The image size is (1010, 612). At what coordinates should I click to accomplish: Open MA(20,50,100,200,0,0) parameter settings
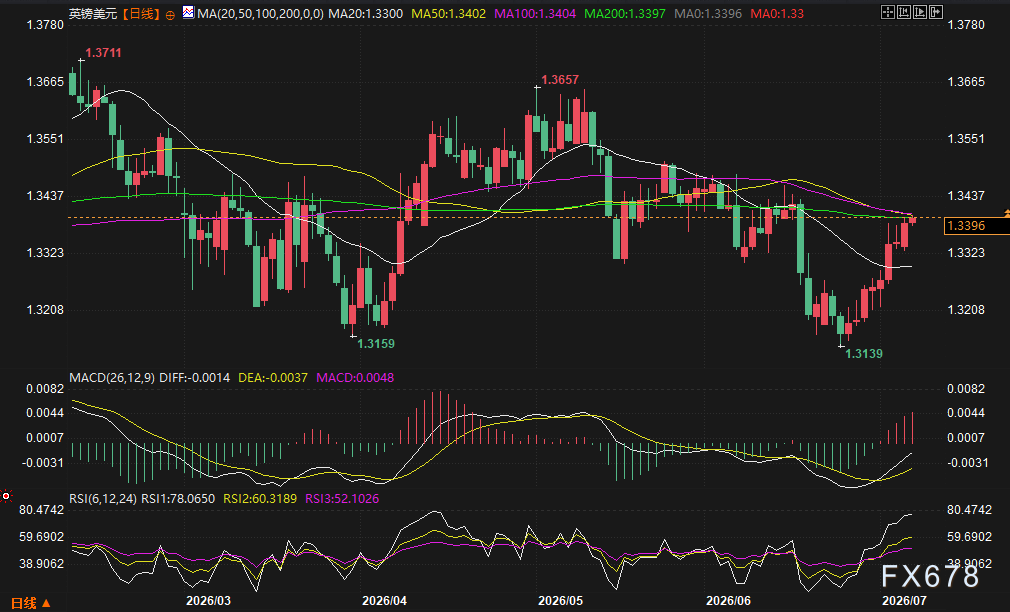pos(260,14)
